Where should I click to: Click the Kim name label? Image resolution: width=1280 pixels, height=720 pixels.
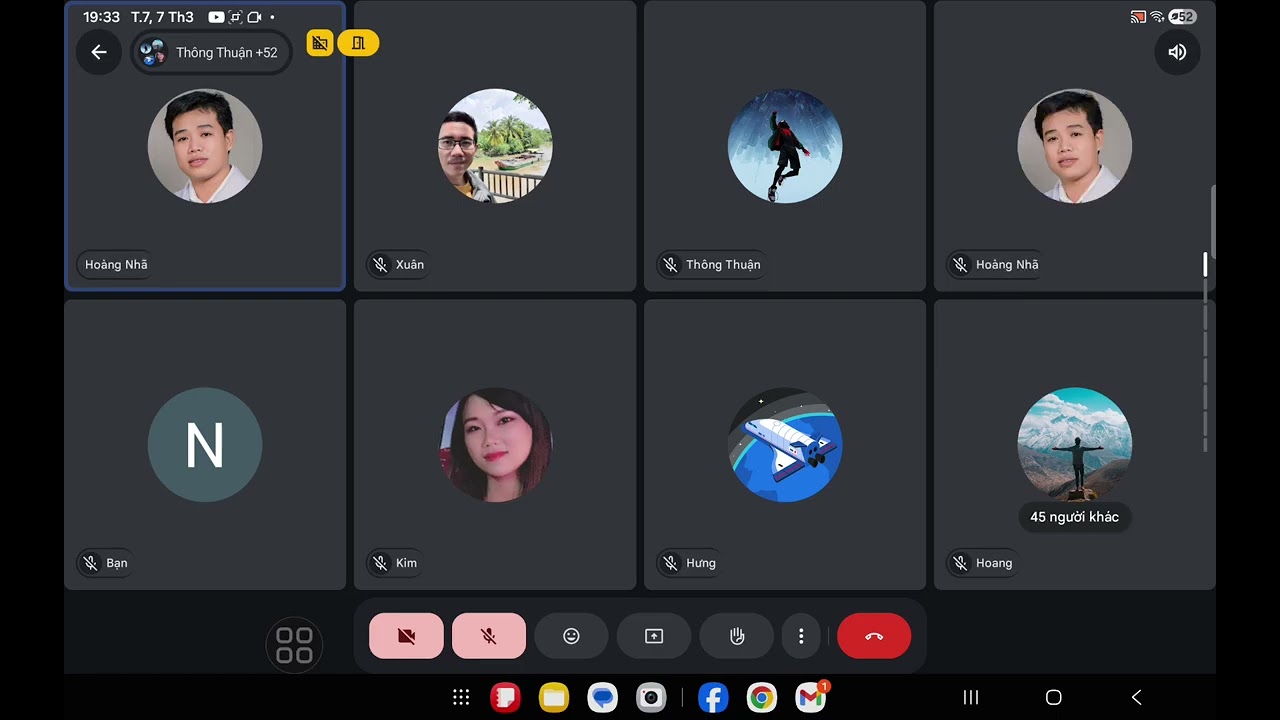coord(395,563)
